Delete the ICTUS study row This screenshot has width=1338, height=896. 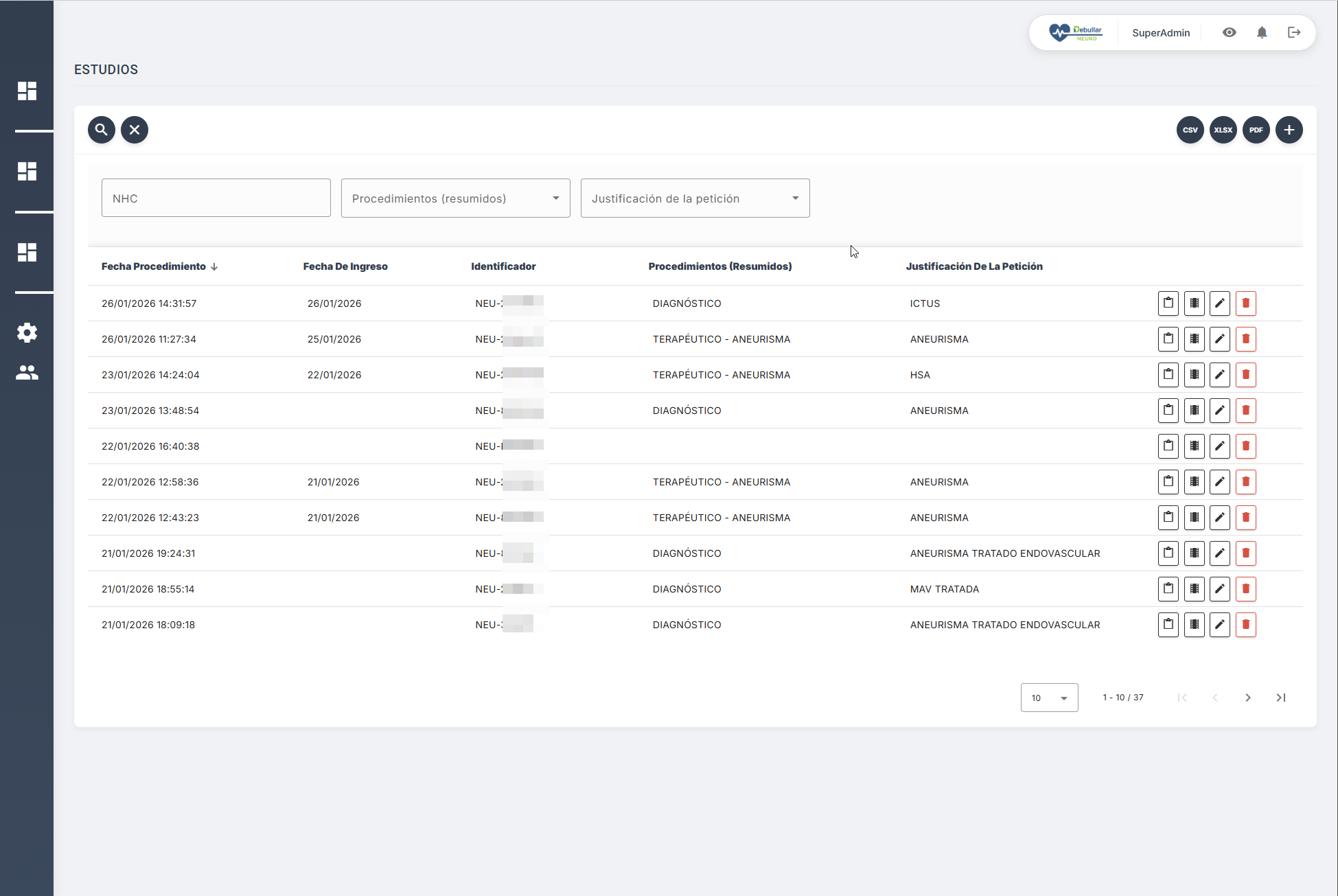tap(1245, 303)
